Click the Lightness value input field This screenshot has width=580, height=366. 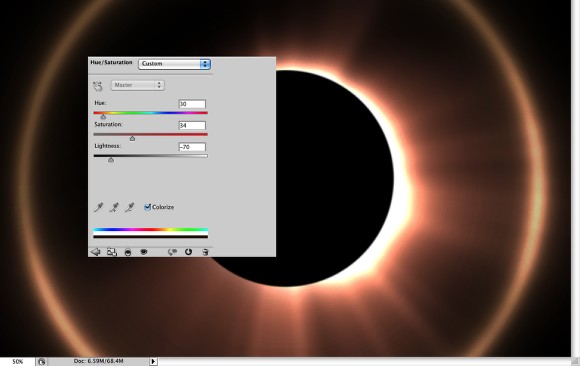[192, 147]
